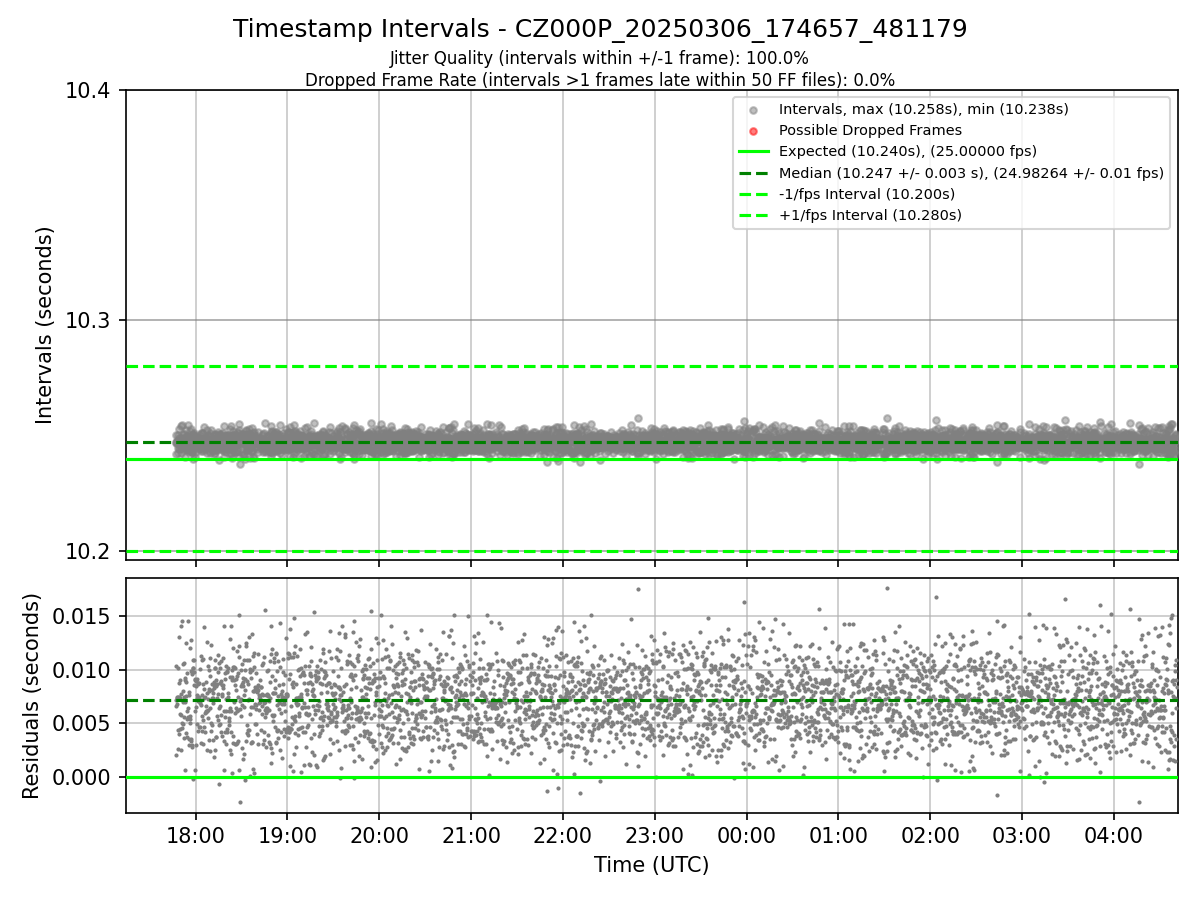This screenshot has height=900, width=1200.
Task: Click the red dot marker in the legend
Action: coord(753,131)
